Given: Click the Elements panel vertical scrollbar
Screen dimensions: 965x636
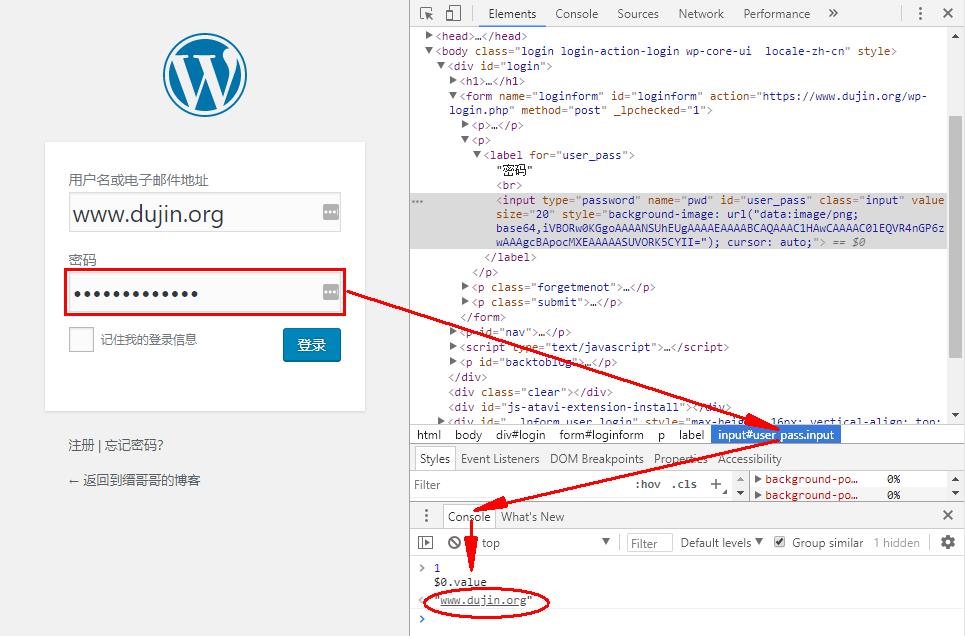Looking at the screenshot, I should pos(955,236).
